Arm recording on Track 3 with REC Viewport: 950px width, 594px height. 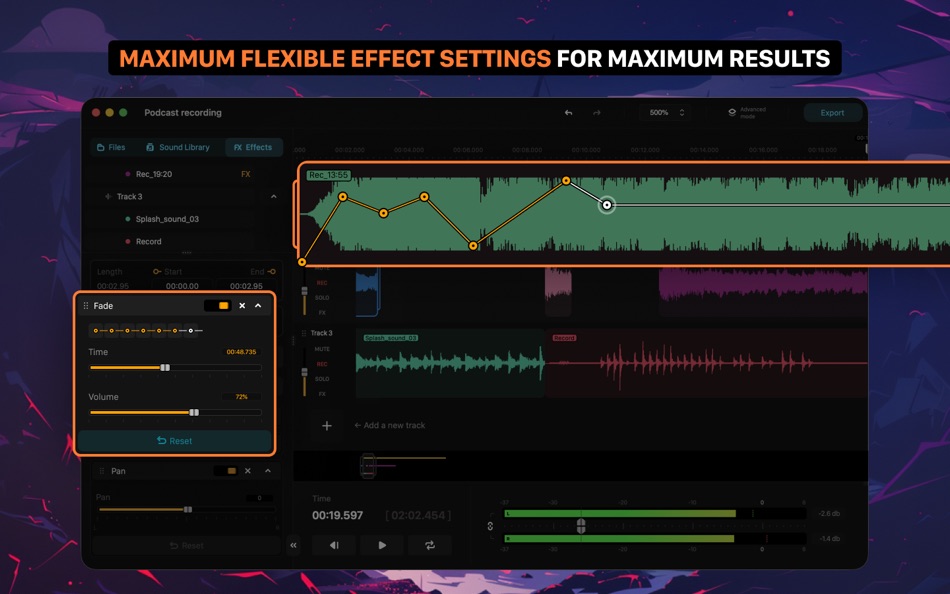[321, 363]
